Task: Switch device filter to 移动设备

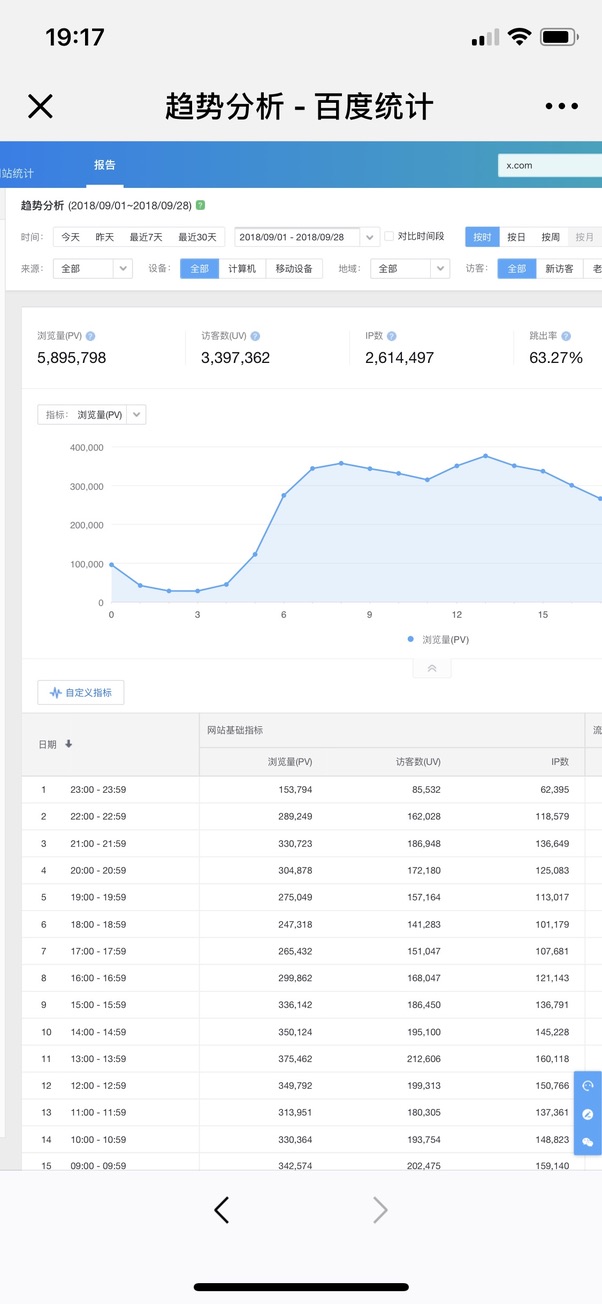Action: (294, 269)
